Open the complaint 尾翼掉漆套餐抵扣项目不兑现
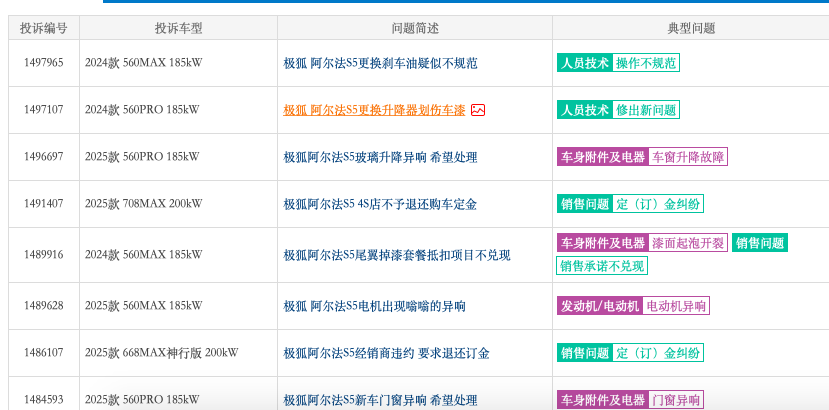Viewport: 829px width, 410px height. click(397, 256)
